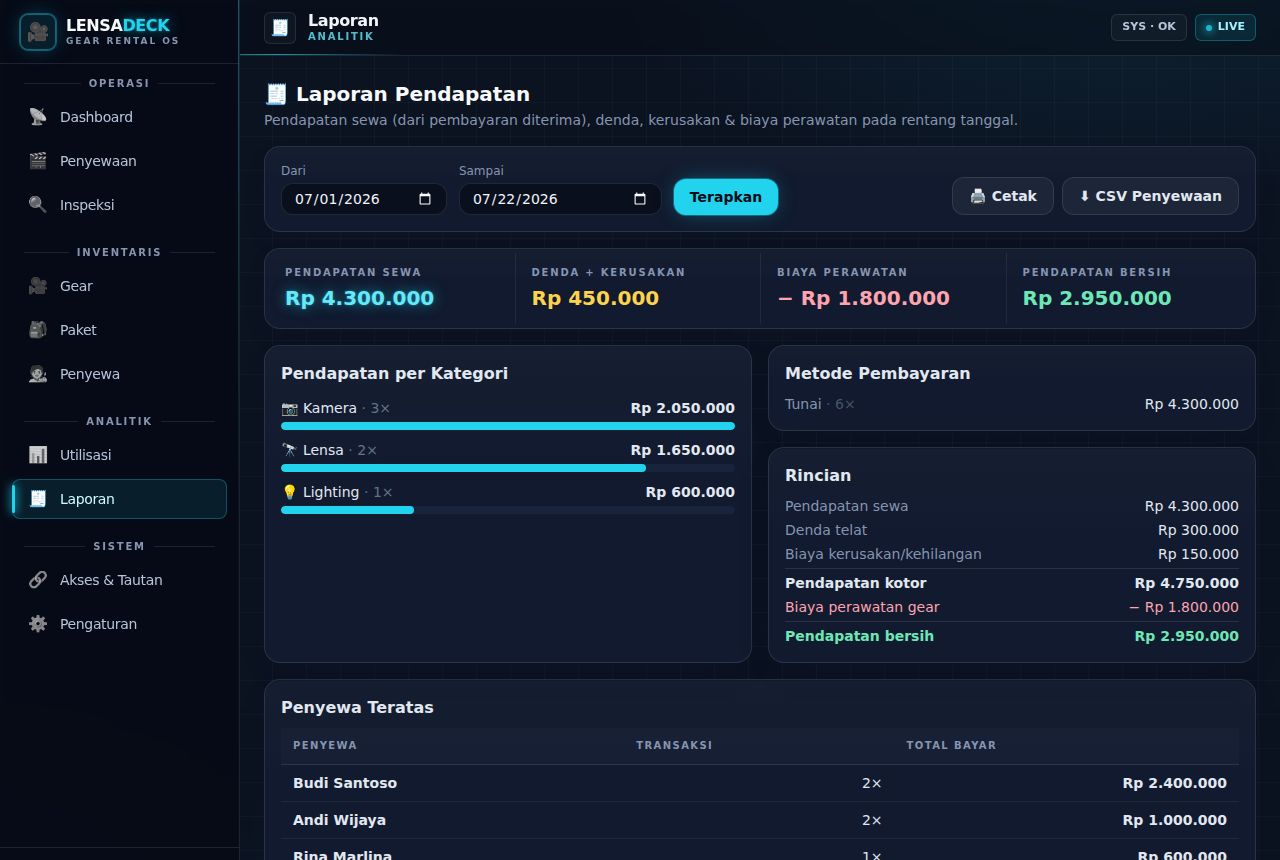Open the Sampai date calendar picker icon
The height and width of the screenshot is (860, 1280).
[640, 199]
